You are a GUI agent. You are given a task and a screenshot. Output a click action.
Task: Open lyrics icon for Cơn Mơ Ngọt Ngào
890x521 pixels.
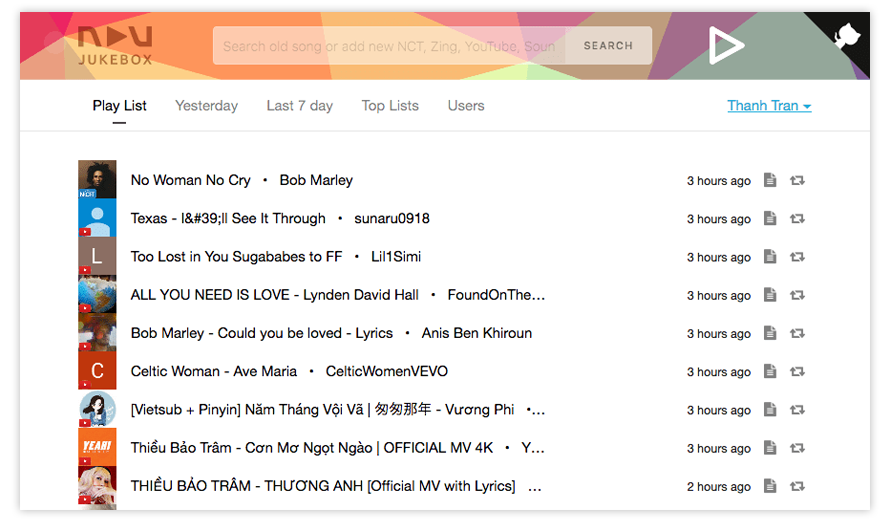[x=770, y=447]
